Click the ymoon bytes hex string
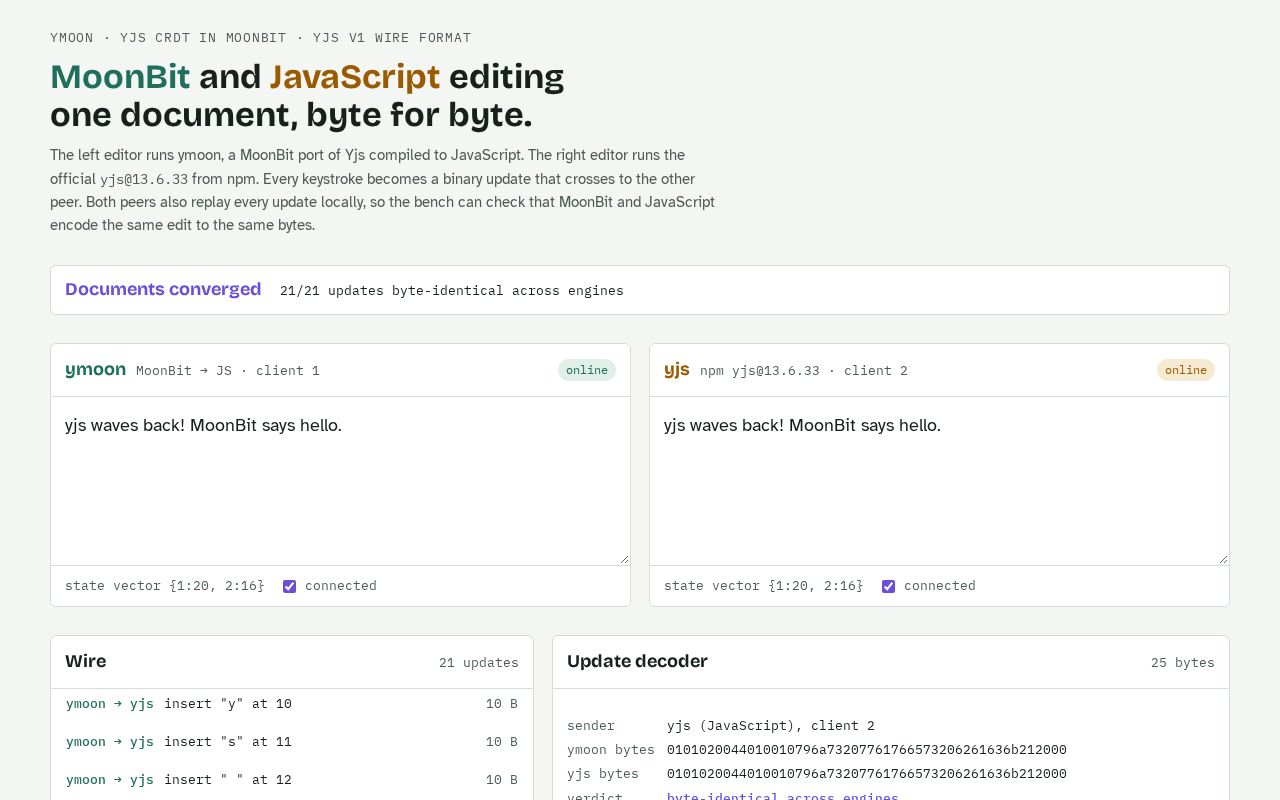The width and height of the screenshot is (1280, 800). click(x=867, y=750)
